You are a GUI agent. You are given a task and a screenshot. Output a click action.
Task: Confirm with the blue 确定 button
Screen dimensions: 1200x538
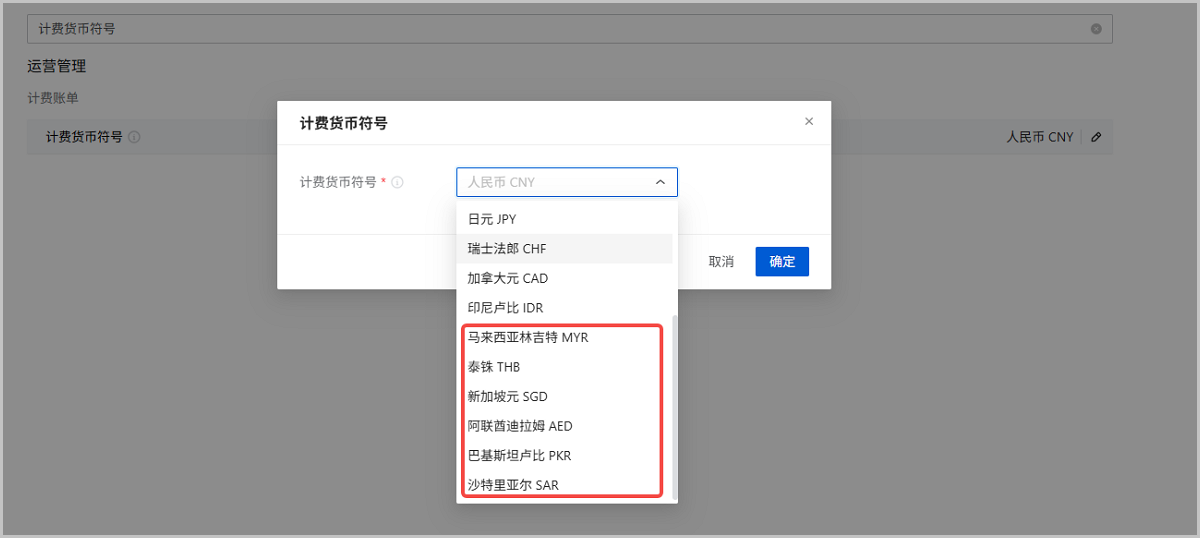click(782, 262)
